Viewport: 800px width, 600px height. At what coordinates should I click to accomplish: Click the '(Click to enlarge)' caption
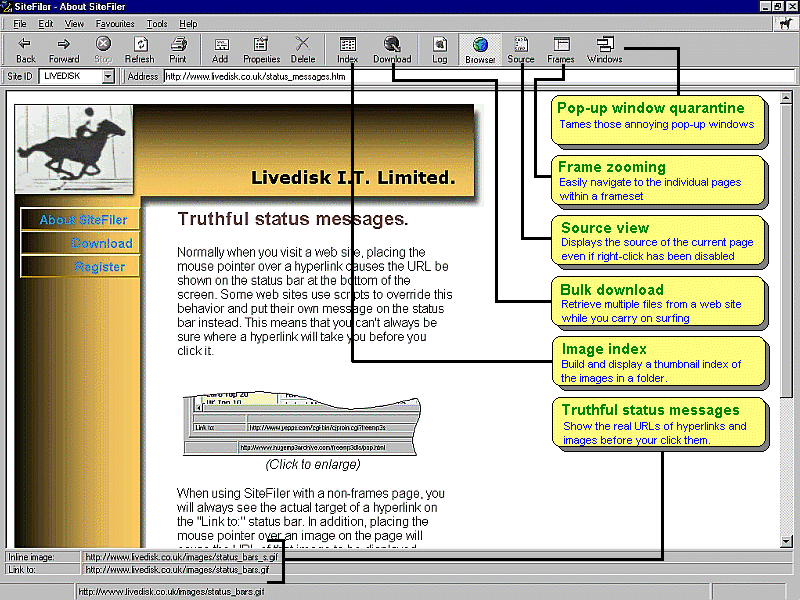point(313,464)
